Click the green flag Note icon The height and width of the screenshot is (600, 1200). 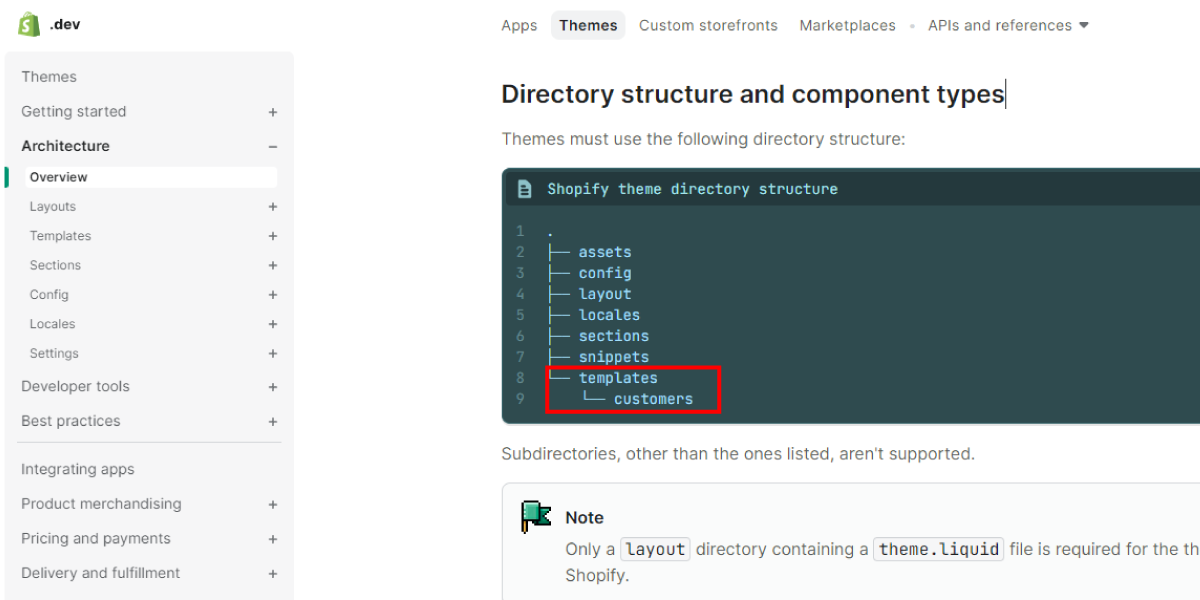(x=536, y=517)
